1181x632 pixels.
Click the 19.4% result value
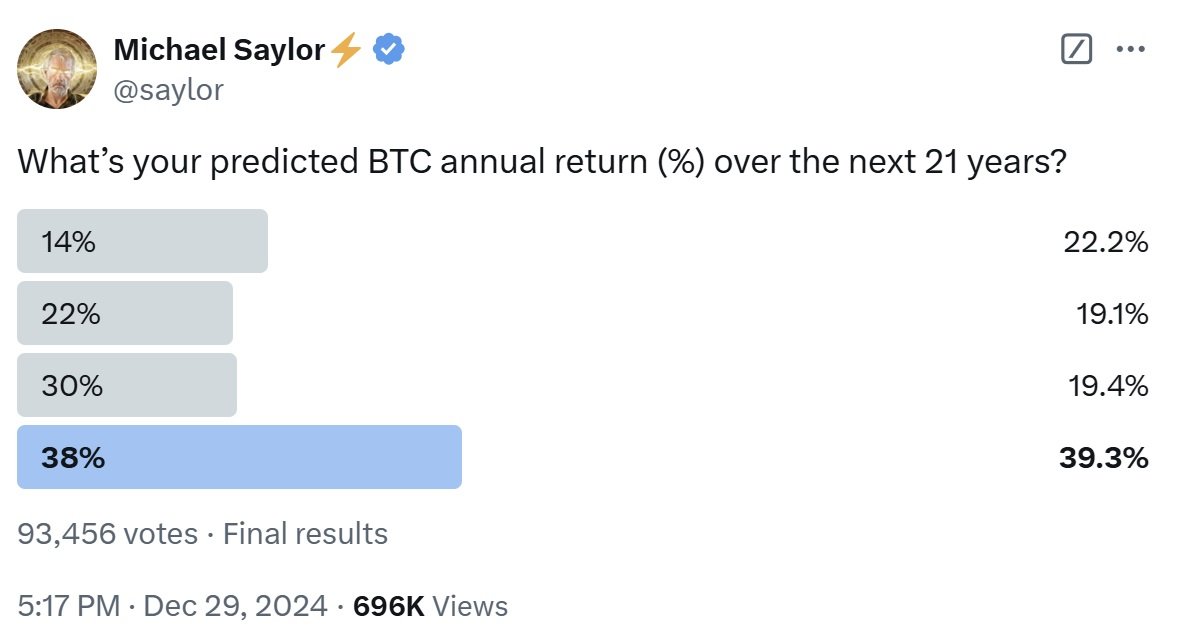(1108, 386)
